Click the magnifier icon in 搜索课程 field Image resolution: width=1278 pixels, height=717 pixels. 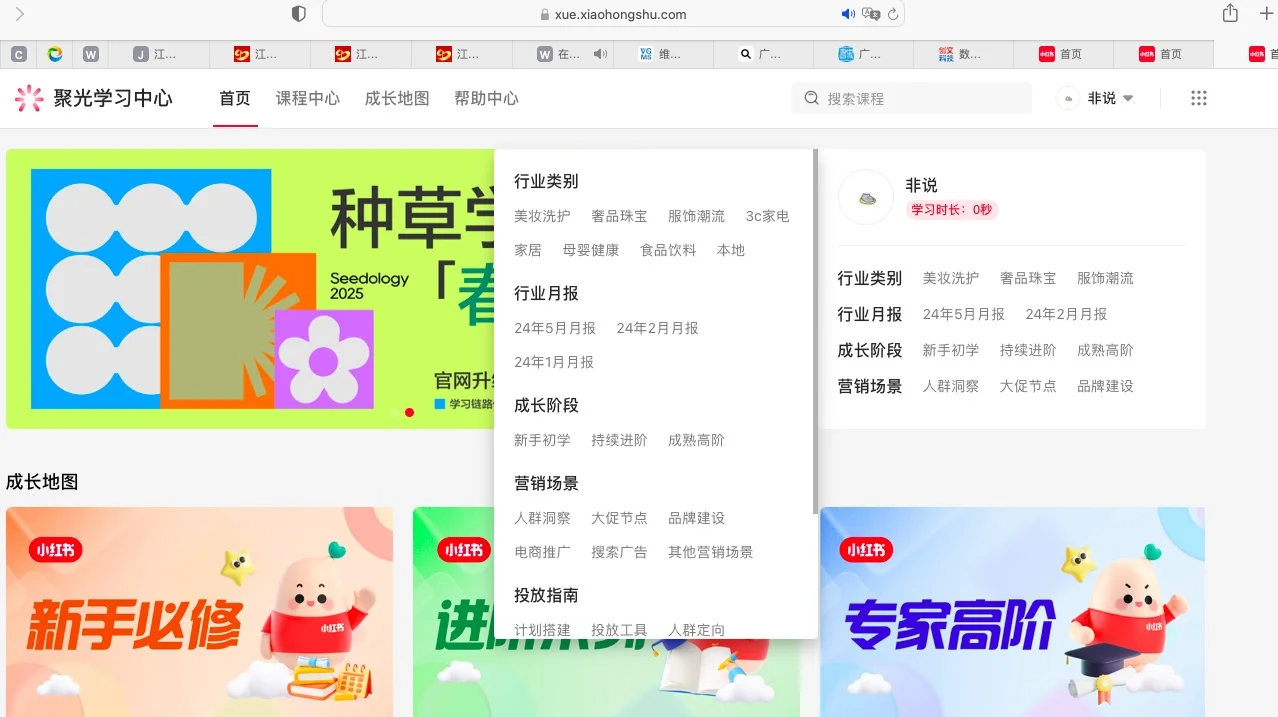tap(811, 98)
